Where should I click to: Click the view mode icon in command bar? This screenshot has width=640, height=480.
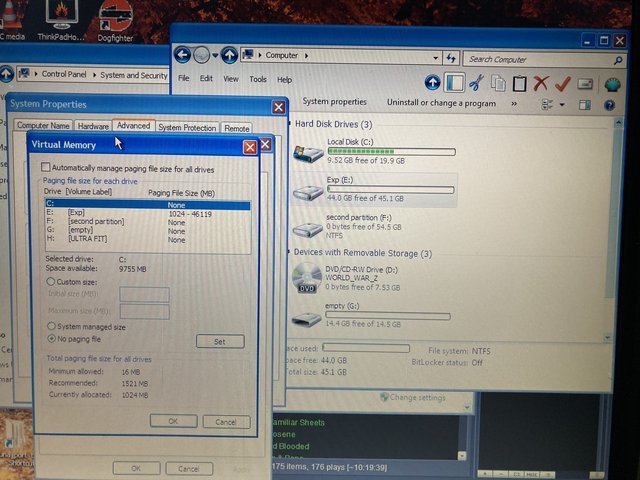pos(547,104)
